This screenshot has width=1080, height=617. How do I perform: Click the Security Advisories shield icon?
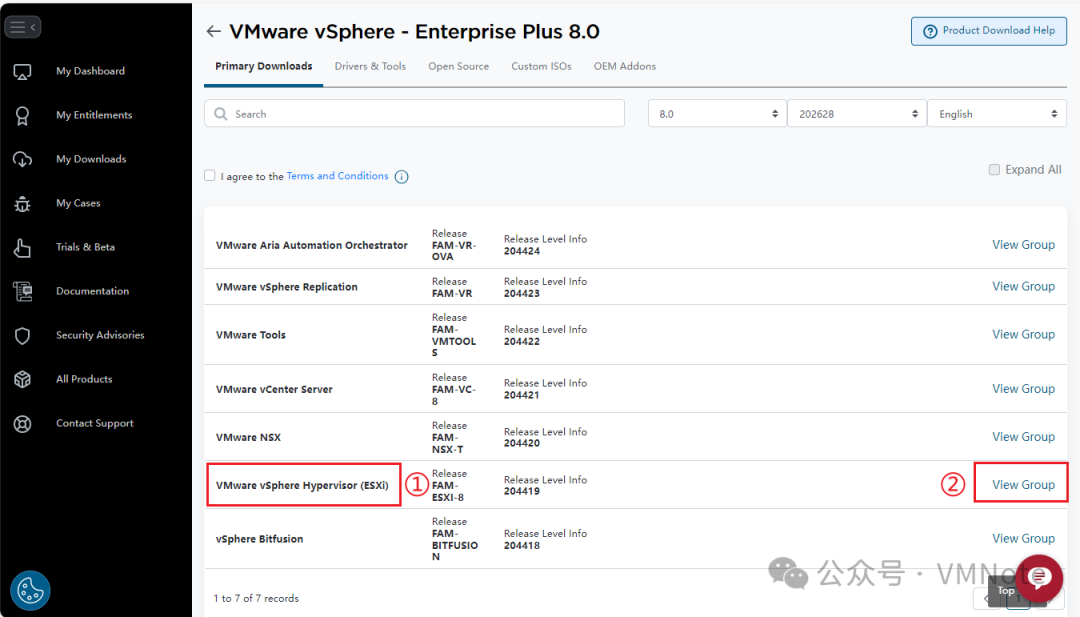22,335
